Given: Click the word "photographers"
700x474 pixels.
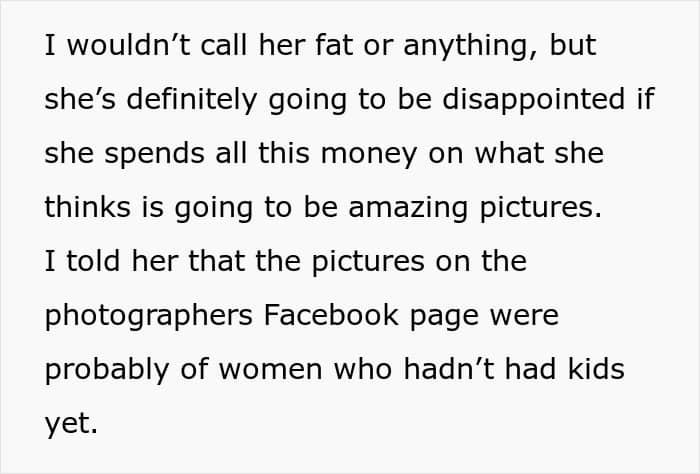Looking at the screenshot, I should (x=149, y=317).
